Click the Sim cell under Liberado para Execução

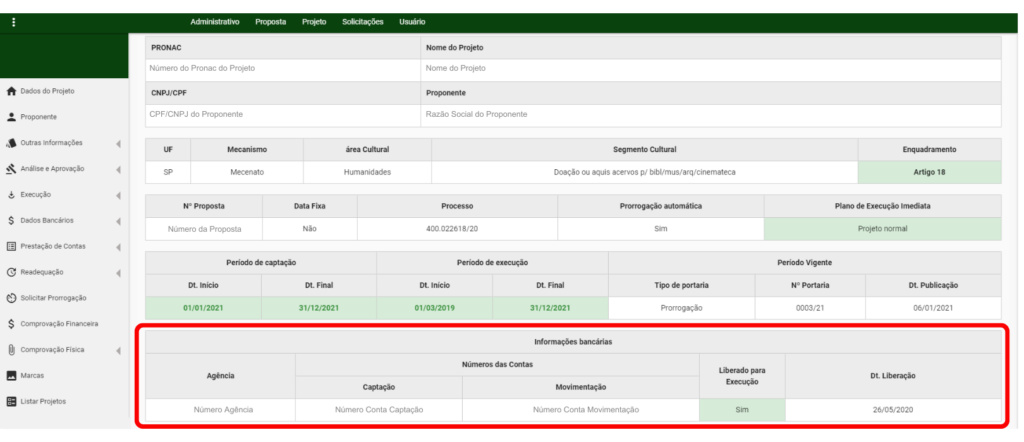pyautogui.click(x=742, y=410)
